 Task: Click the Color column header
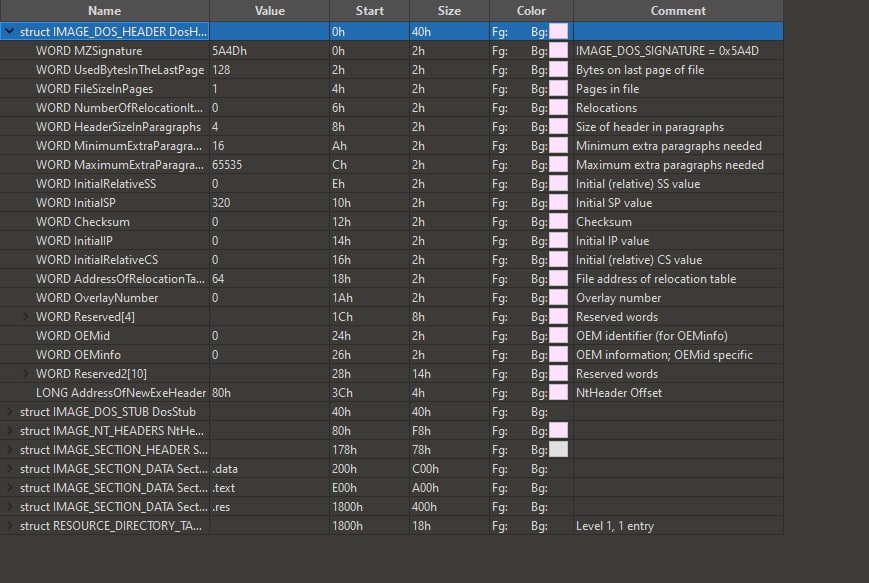[x=531, y=11]
